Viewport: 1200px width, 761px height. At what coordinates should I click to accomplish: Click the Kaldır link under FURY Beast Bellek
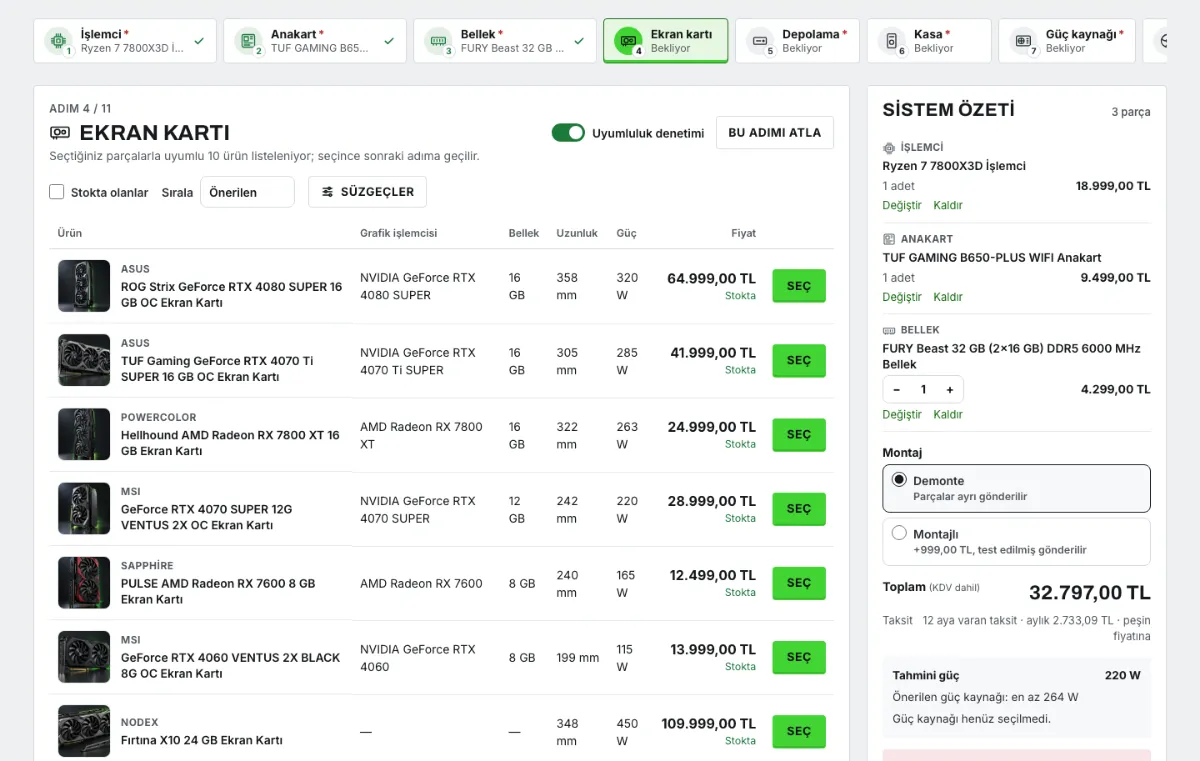pos(948,414)
